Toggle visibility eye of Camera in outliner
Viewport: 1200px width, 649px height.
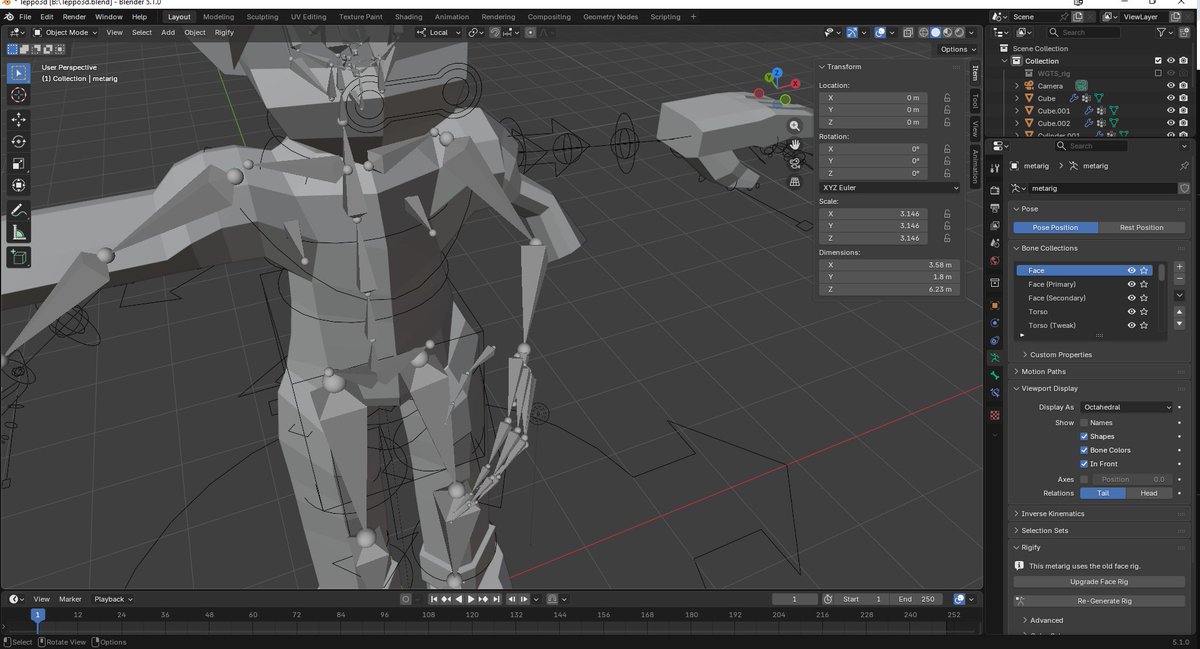(x=1170, y=86)
